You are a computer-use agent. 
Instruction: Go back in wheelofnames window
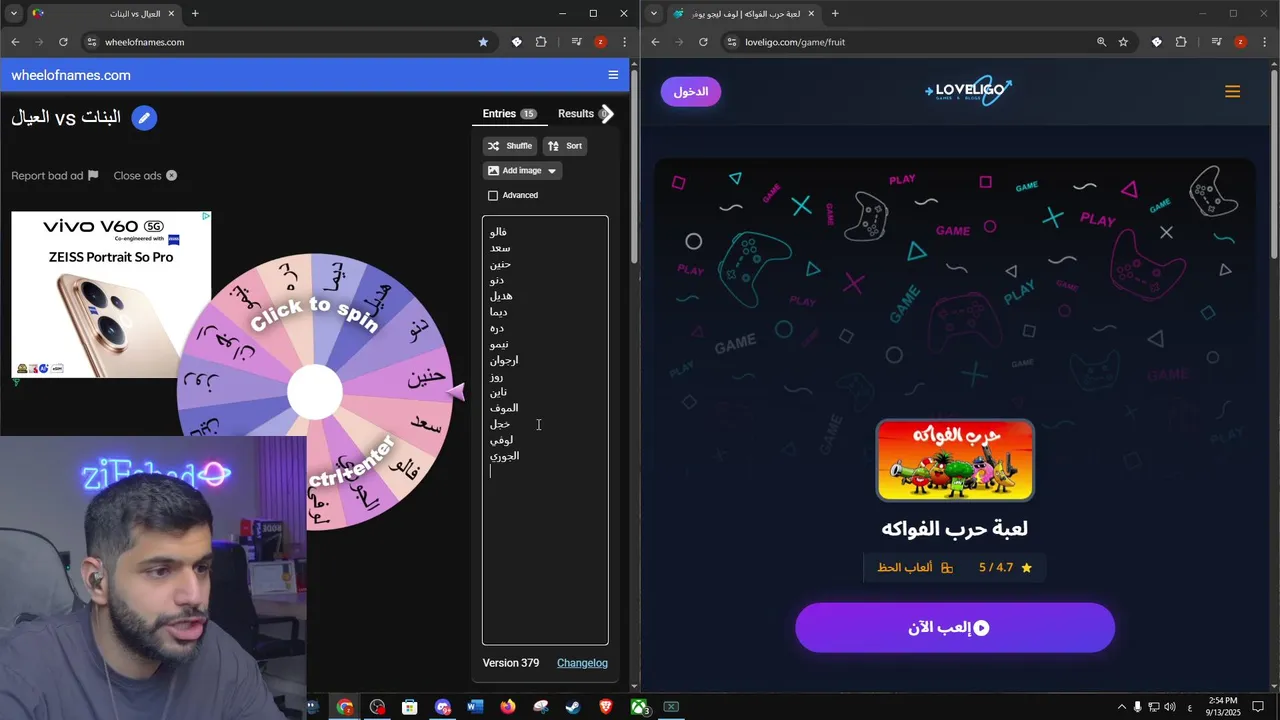coord(15,42)
